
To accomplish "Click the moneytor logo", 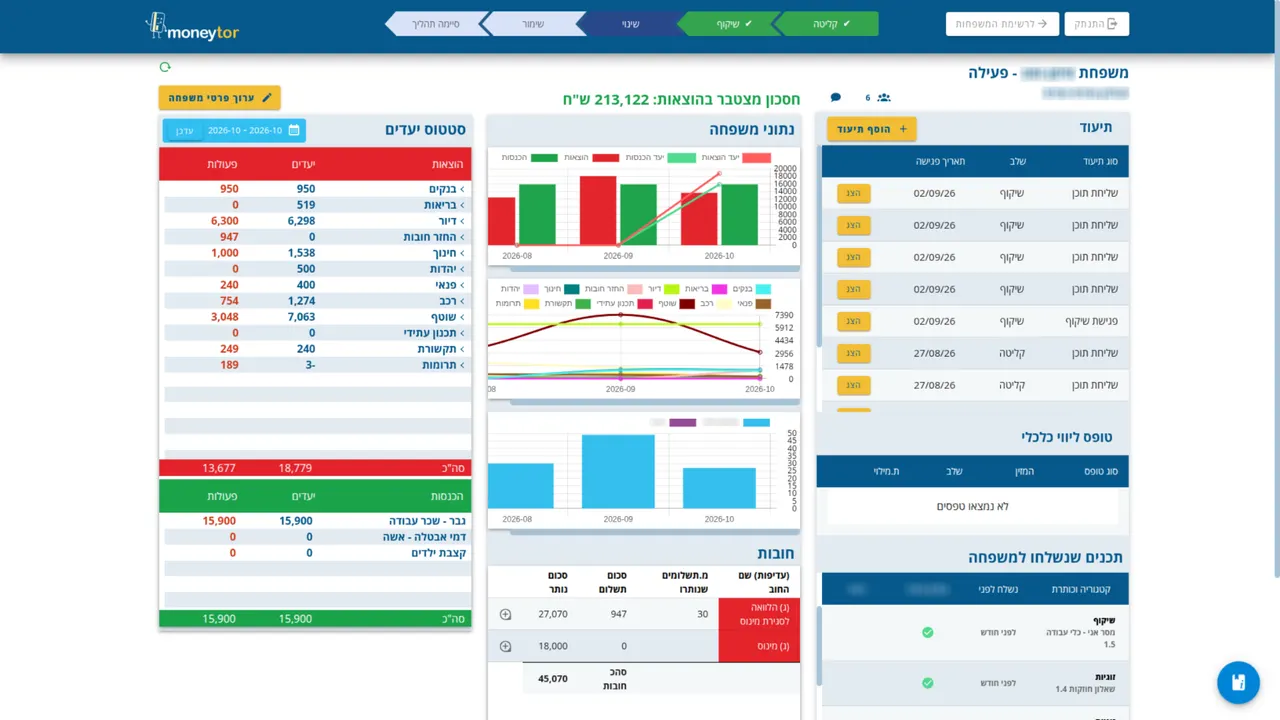I will (x=192, y=27).
